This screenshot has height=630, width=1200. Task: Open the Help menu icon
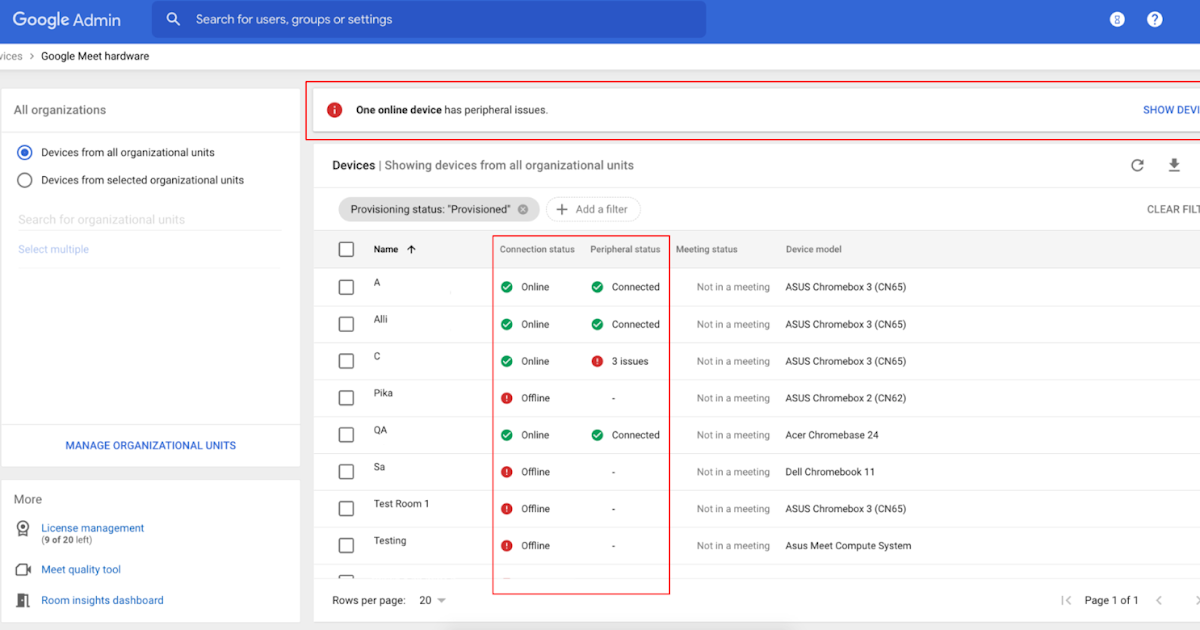point(1156,19)
